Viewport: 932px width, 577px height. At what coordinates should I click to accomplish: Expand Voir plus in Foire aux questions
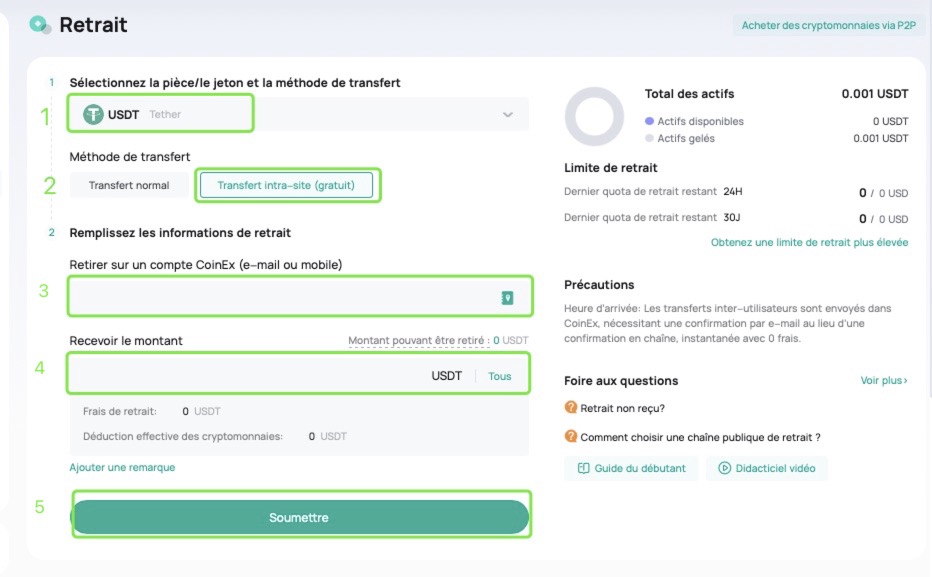click(x=884, y=380)
